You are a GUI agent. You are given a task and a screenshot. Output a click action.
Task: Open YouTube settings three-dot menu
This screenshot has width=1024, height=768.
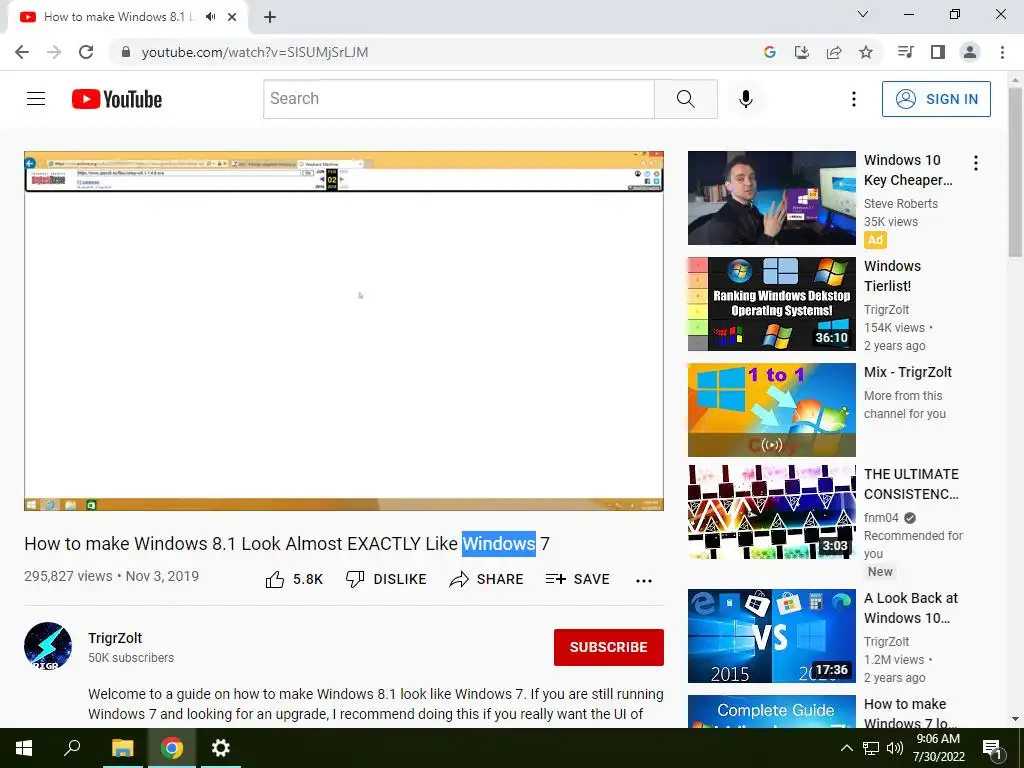coord(854,99)
